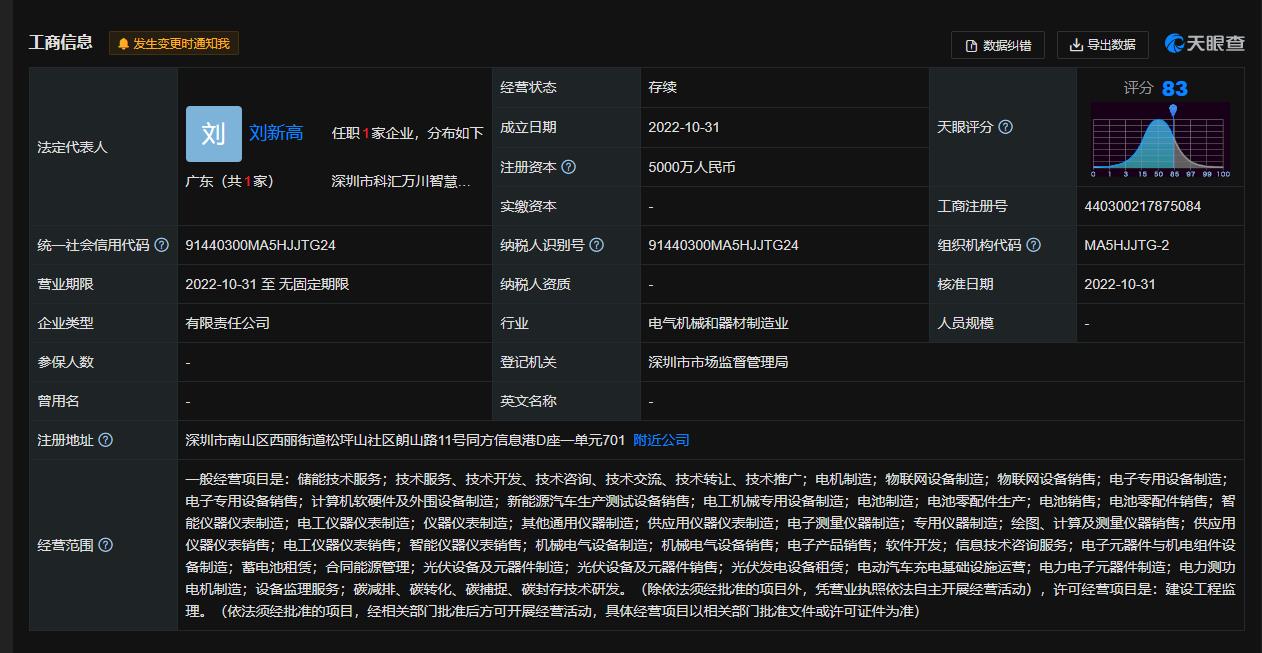Screen dimensions: 1262x653
Task: Open the 刘 legal representative avatar
Action: coord(213,134)
